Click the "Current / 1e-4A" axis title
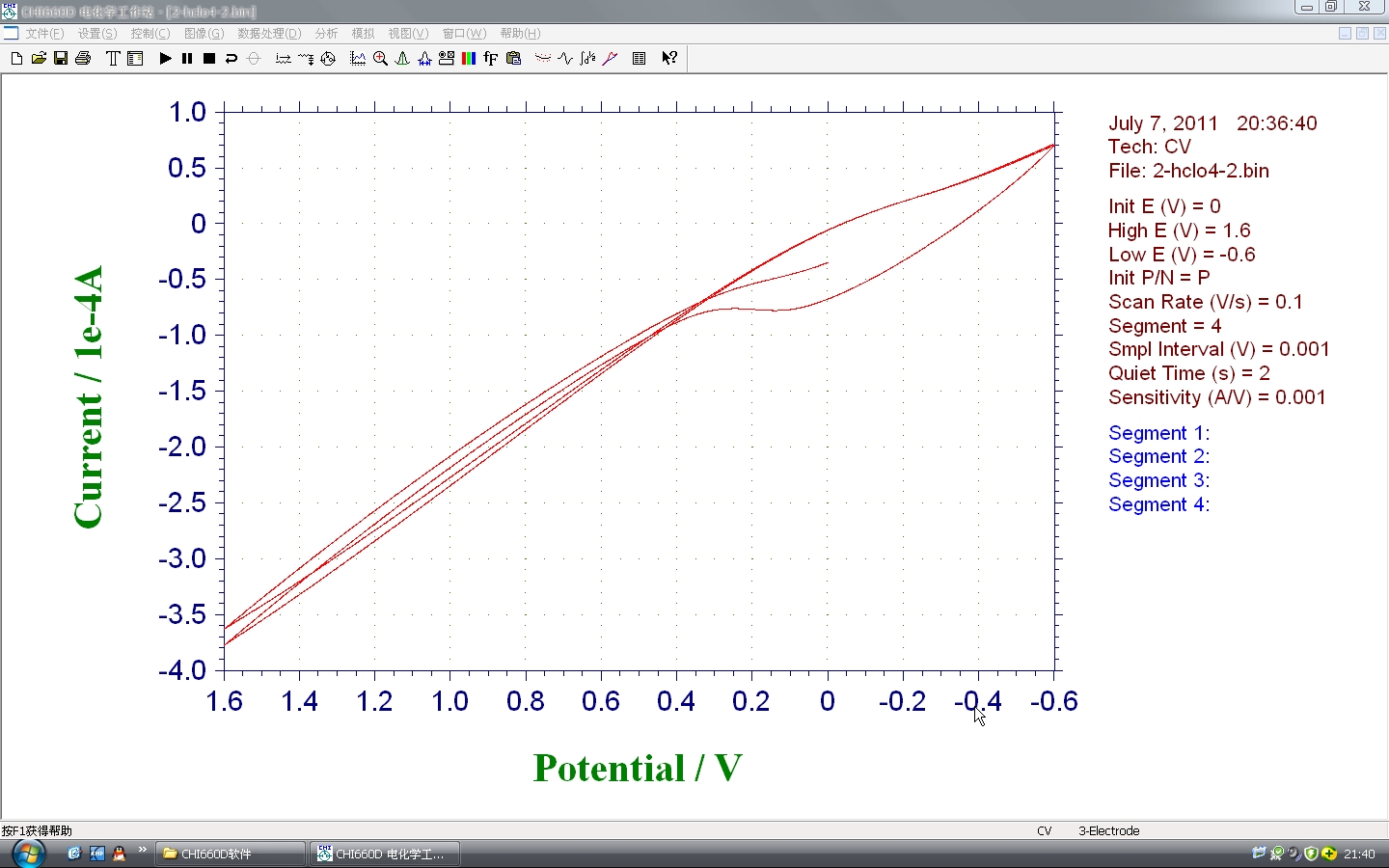 88,397
